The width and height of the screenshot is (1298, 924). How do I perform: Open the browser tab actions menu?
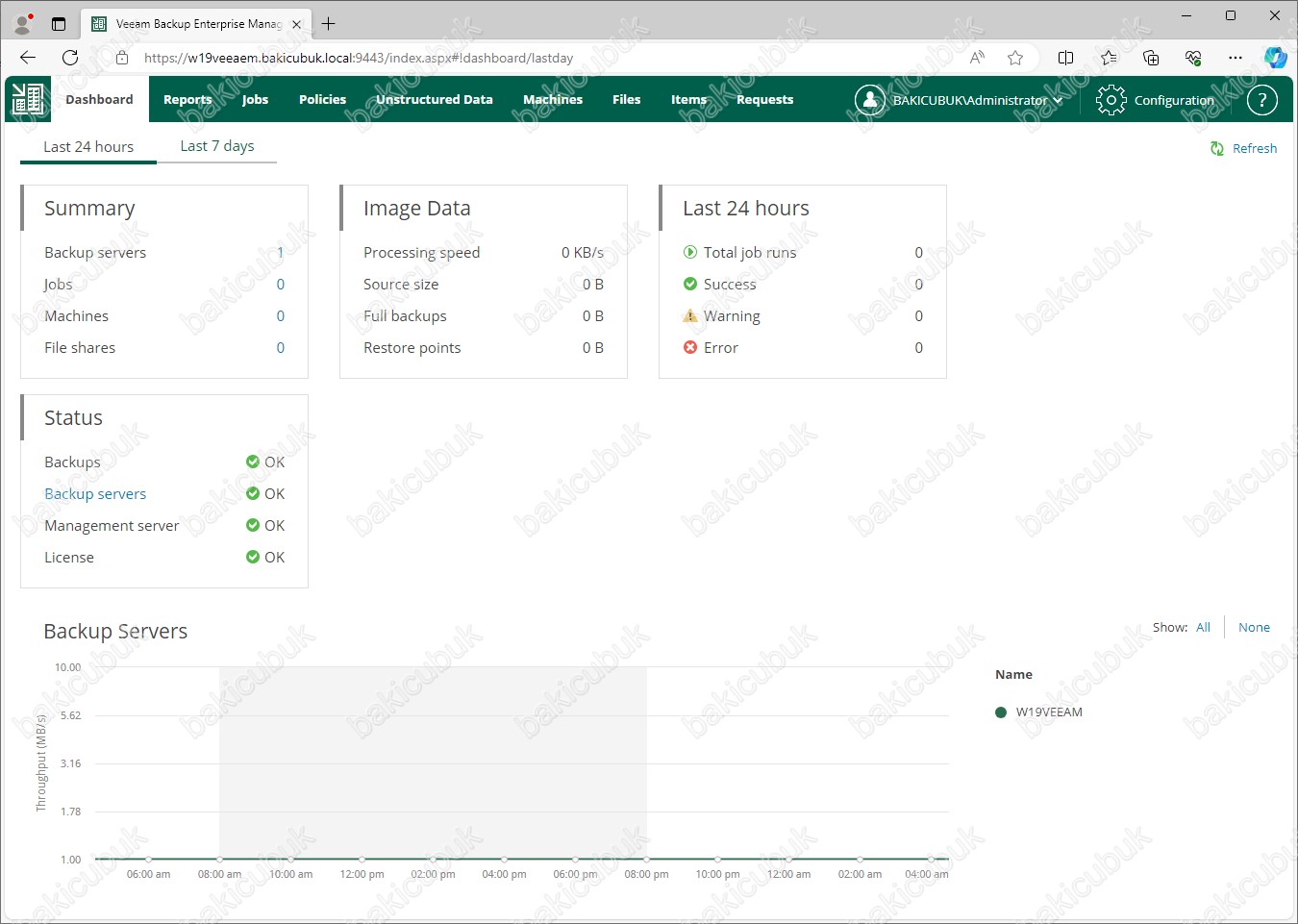click(59, 24)
